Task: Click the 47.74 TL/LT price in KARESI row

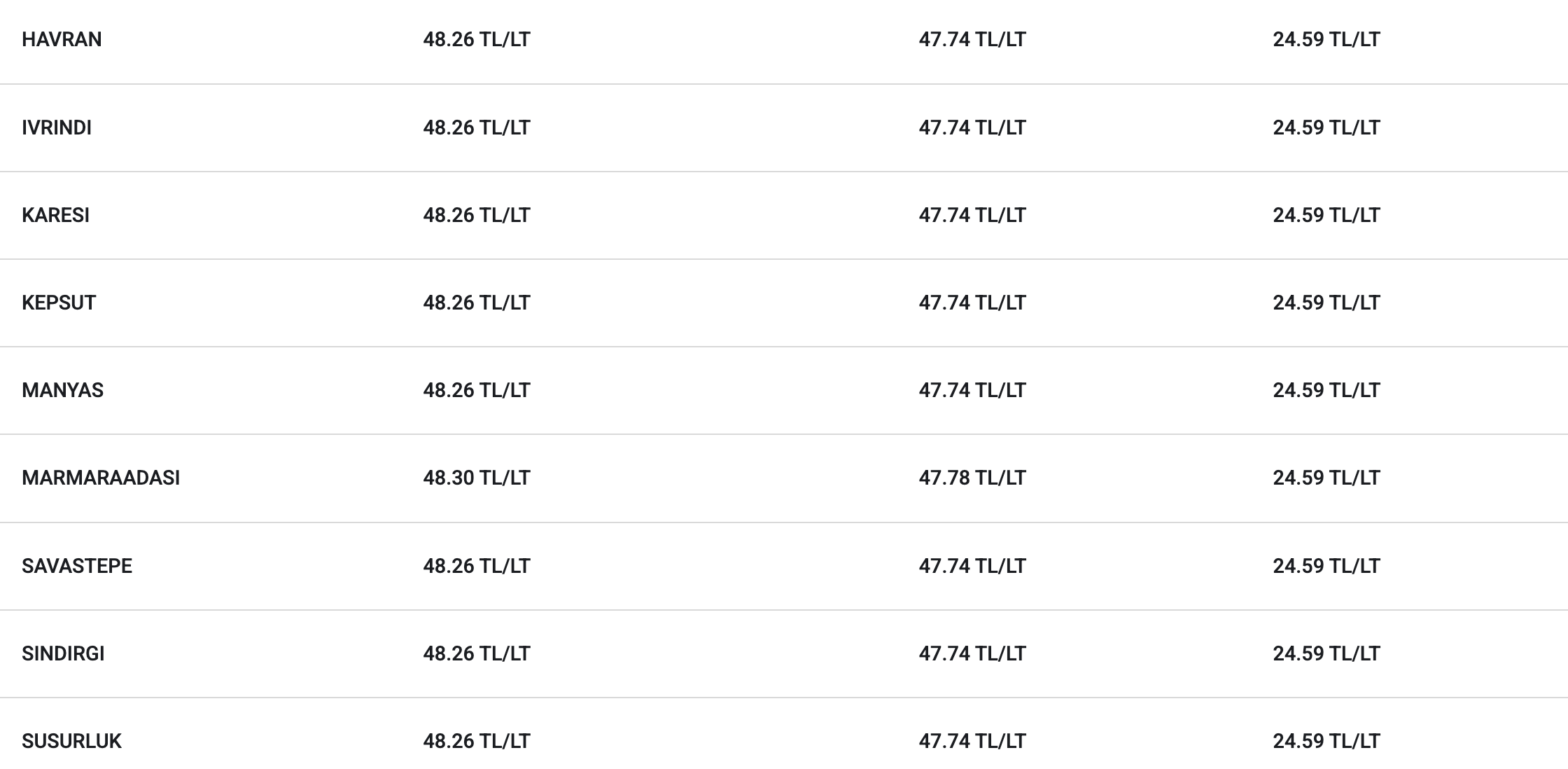Action: 972,215
